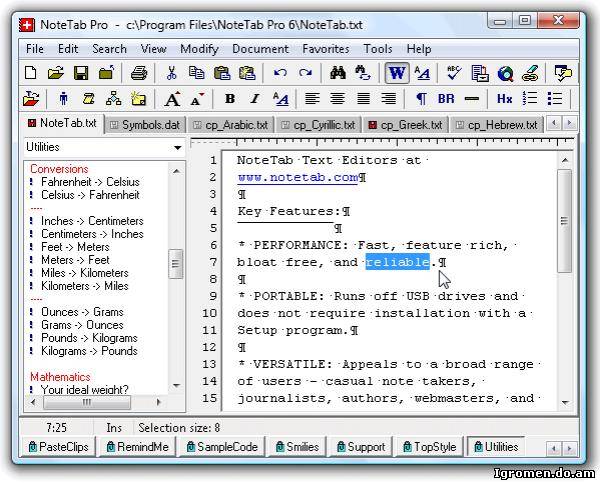Open Support library tab
The image size is (600, 483).
tap(361, 447)
